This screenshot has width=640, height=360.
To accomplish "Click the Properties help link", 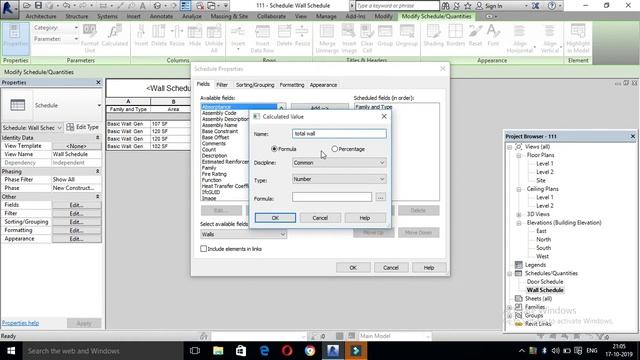I will click(x=20, y=323).
